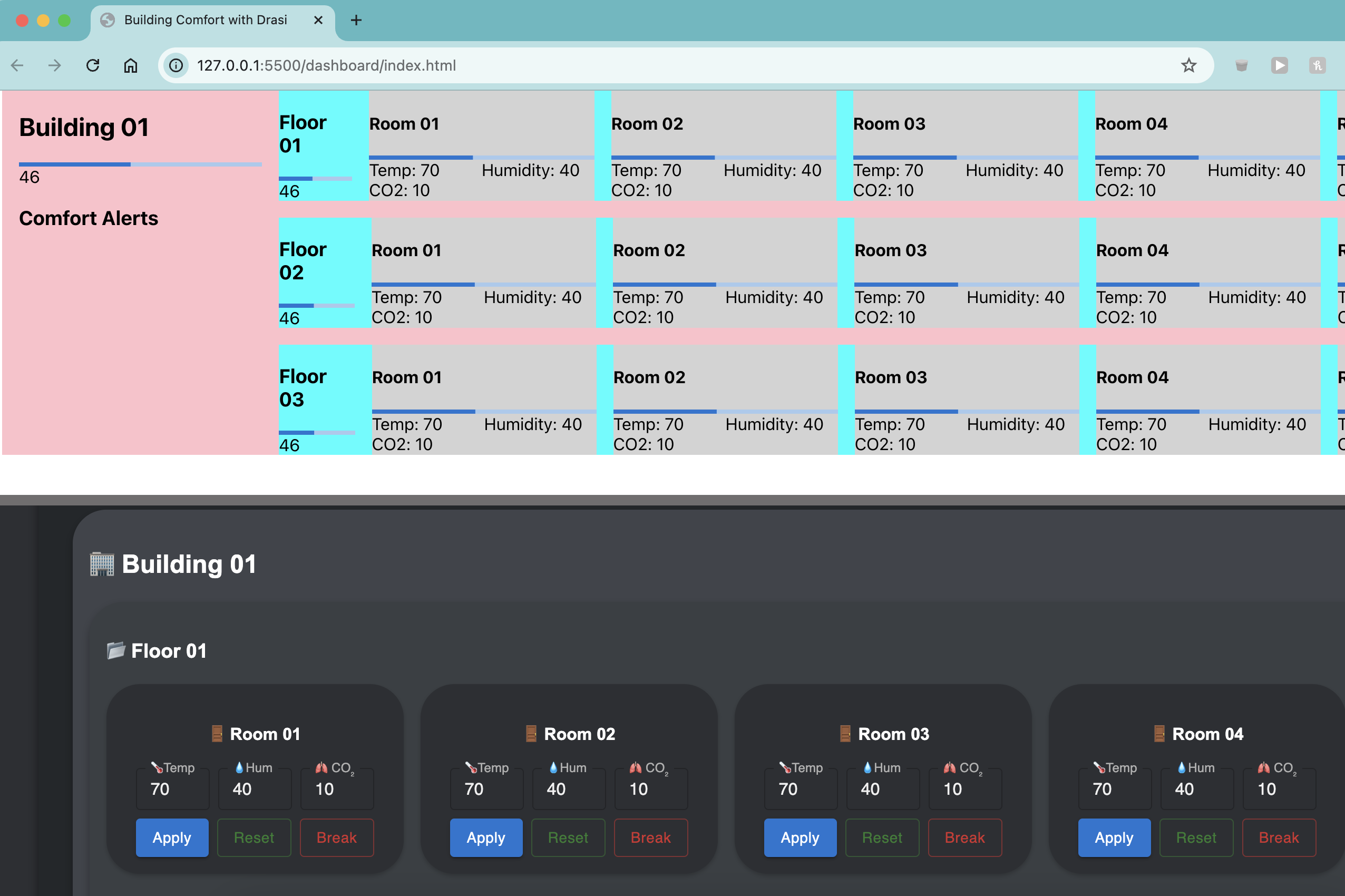Click the door icon next to Room 03
This screenshot has width=1345, height=896.
click(845, 734)
